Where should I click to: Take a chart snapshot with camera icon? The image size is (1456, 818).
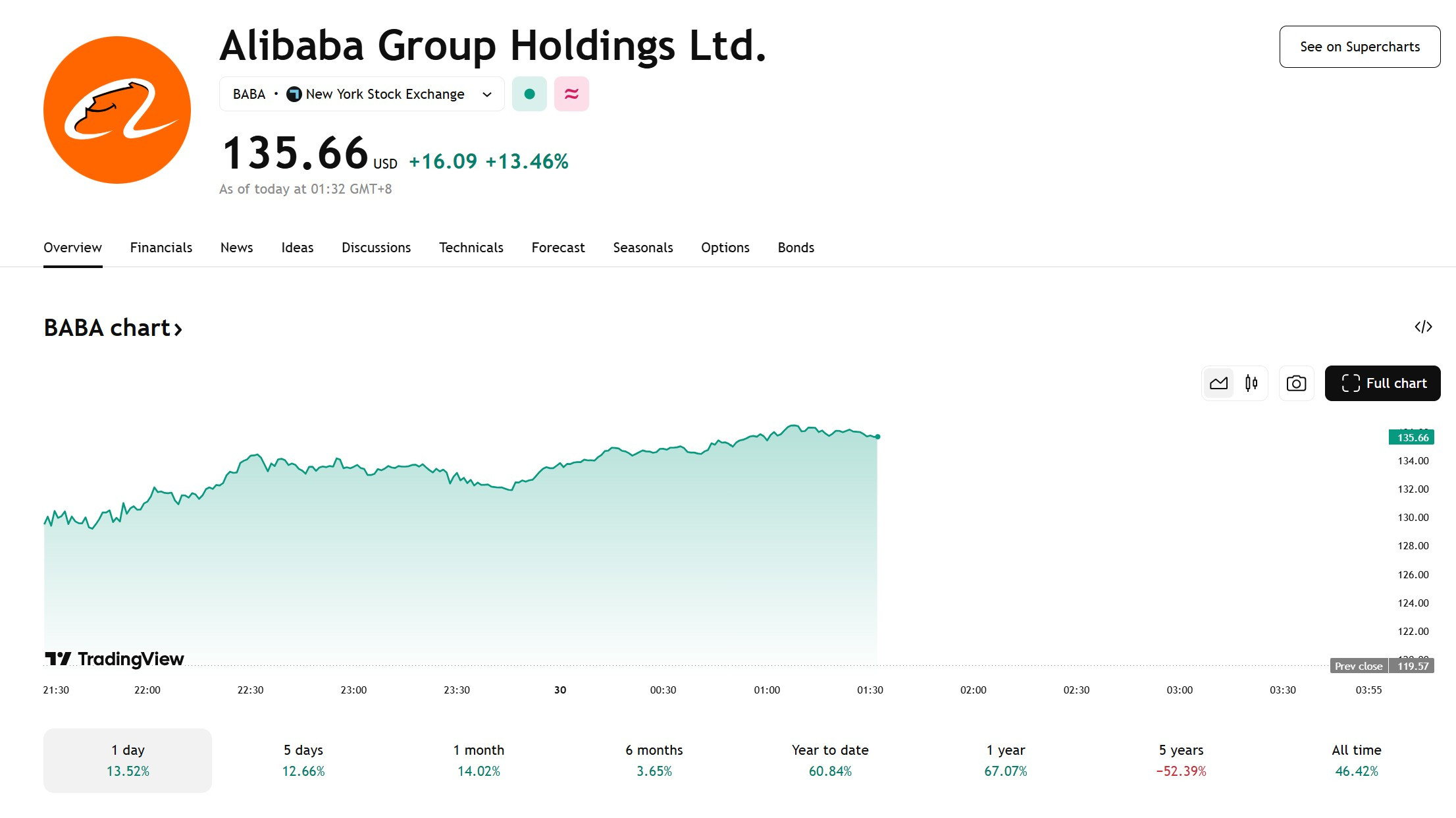click(x=1296, y=383)
